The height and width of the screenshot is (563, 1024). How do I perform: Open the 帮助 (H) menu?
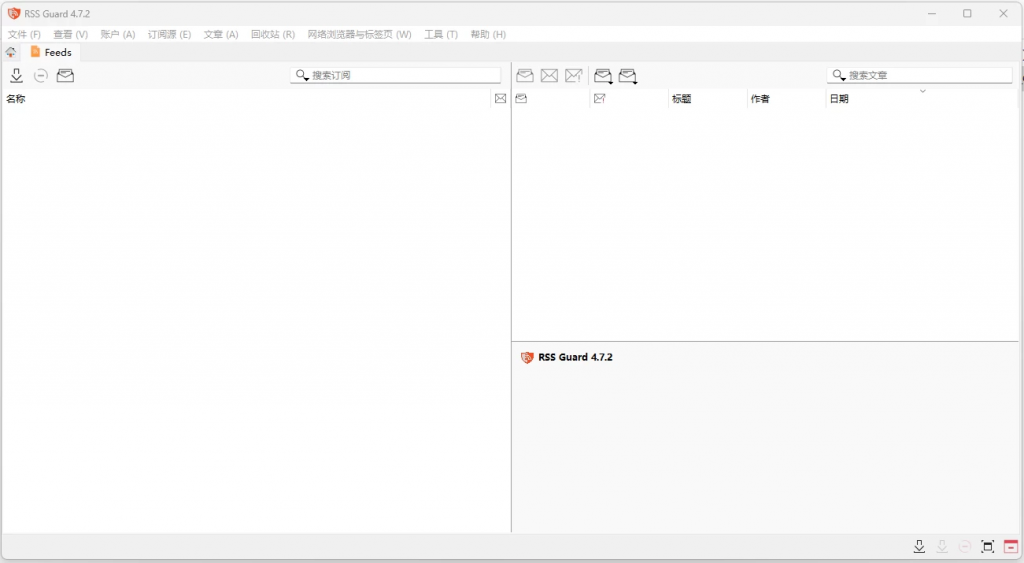click(488, 34)
